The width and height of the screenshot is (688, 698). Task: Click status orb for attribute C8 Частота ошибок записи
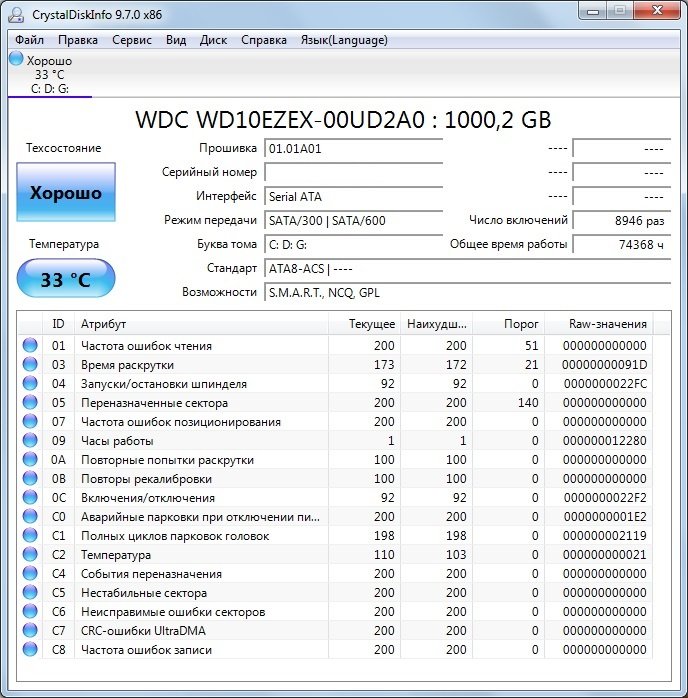point(30,650)
